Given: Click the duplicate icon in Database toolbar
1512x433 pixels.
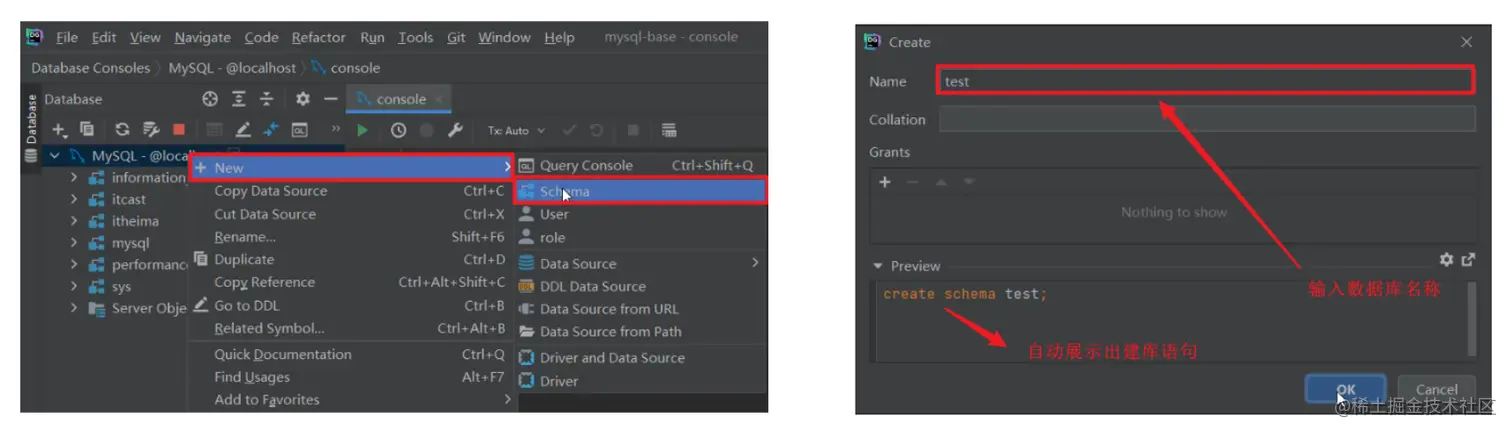Looking at the screenshot, I should pos(87,130).
